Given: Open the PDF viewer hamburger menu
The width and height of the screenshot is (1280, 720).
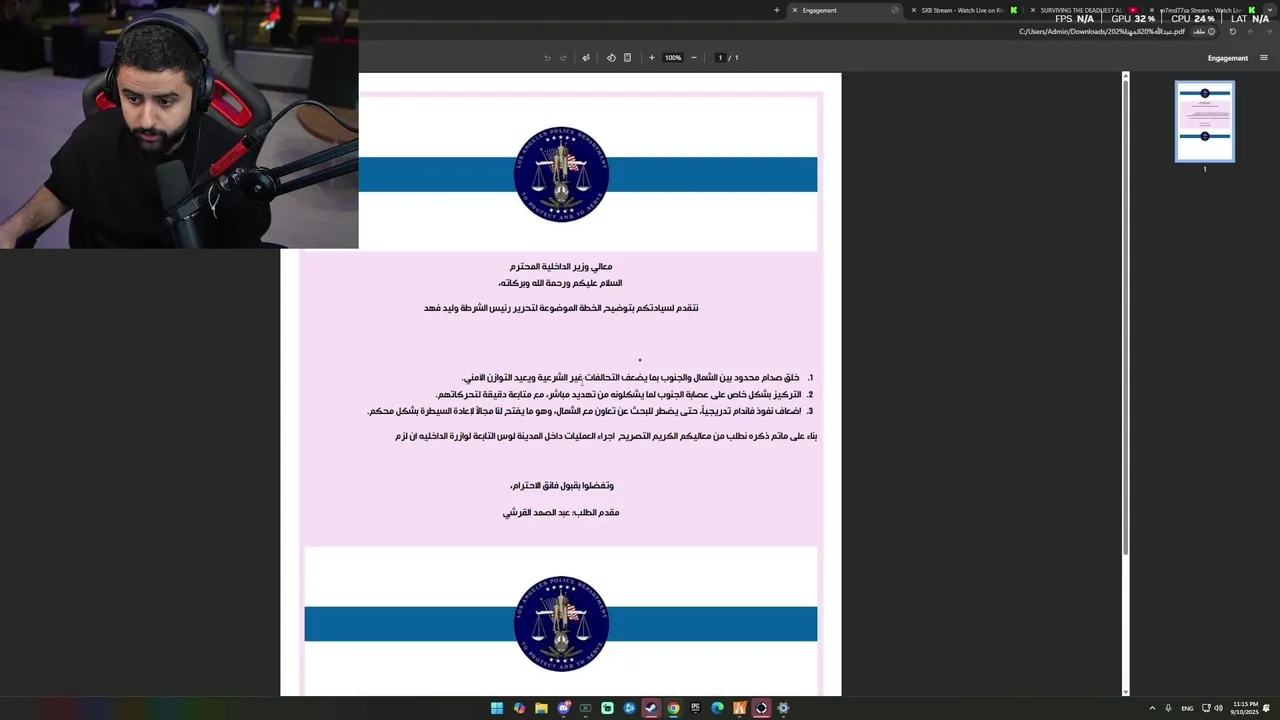Looking at the screenshot, I should pyautogui.click(x=1265, y=58).
